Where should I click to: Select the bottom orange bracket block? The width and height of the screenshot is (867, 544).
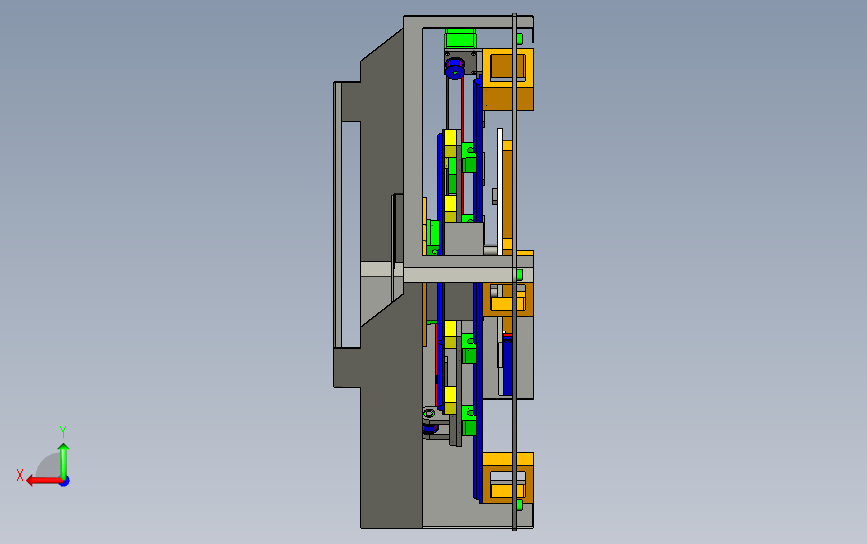508,478
